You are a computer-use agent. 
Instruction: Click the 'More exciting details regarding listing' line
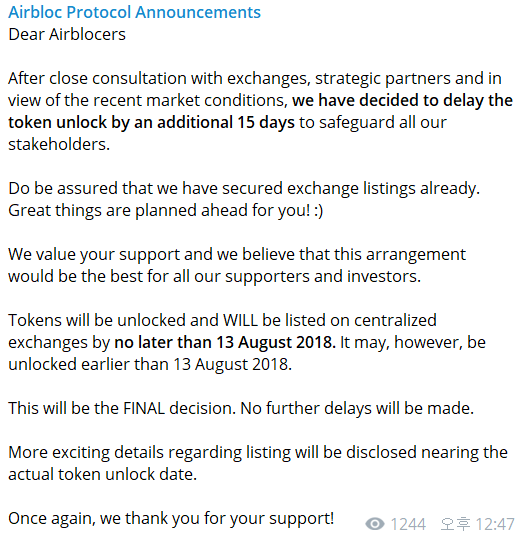[258, 452]
